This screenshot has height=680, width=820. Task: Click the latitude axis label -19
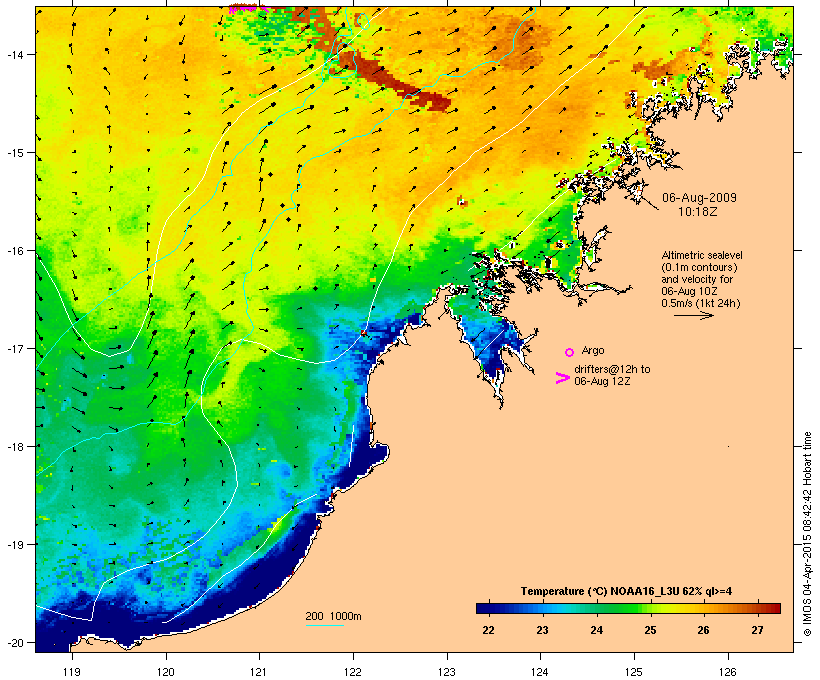tap(14, 544)
